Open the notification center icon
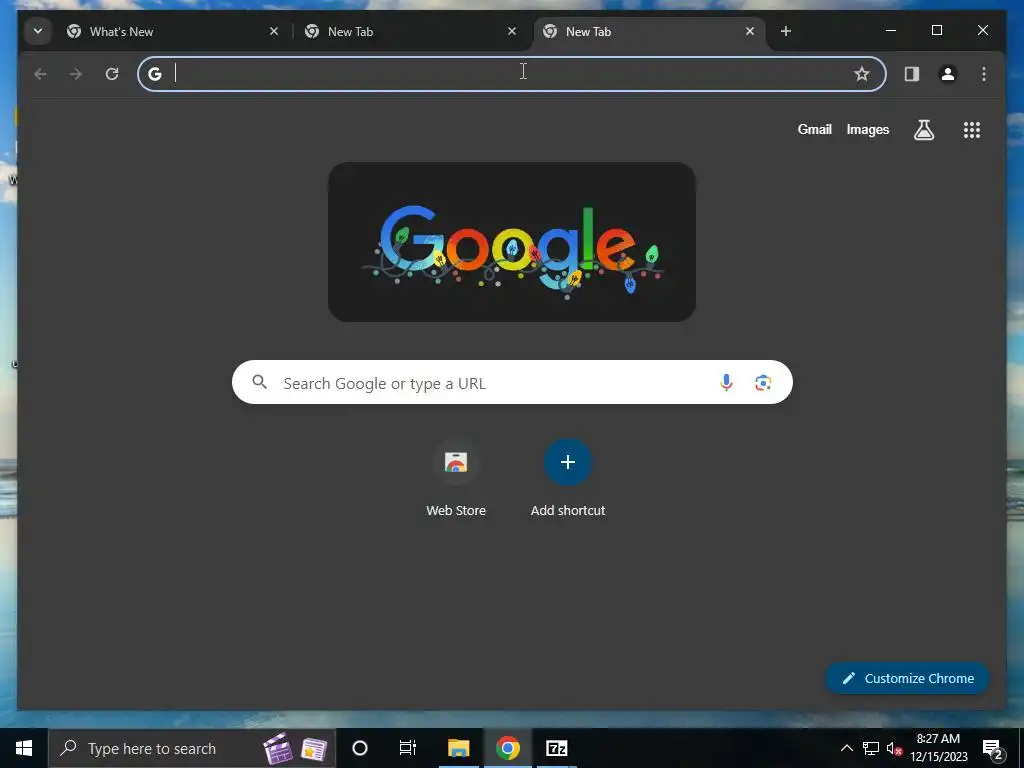The image size is (1024, 768). [x=993, y=749]
